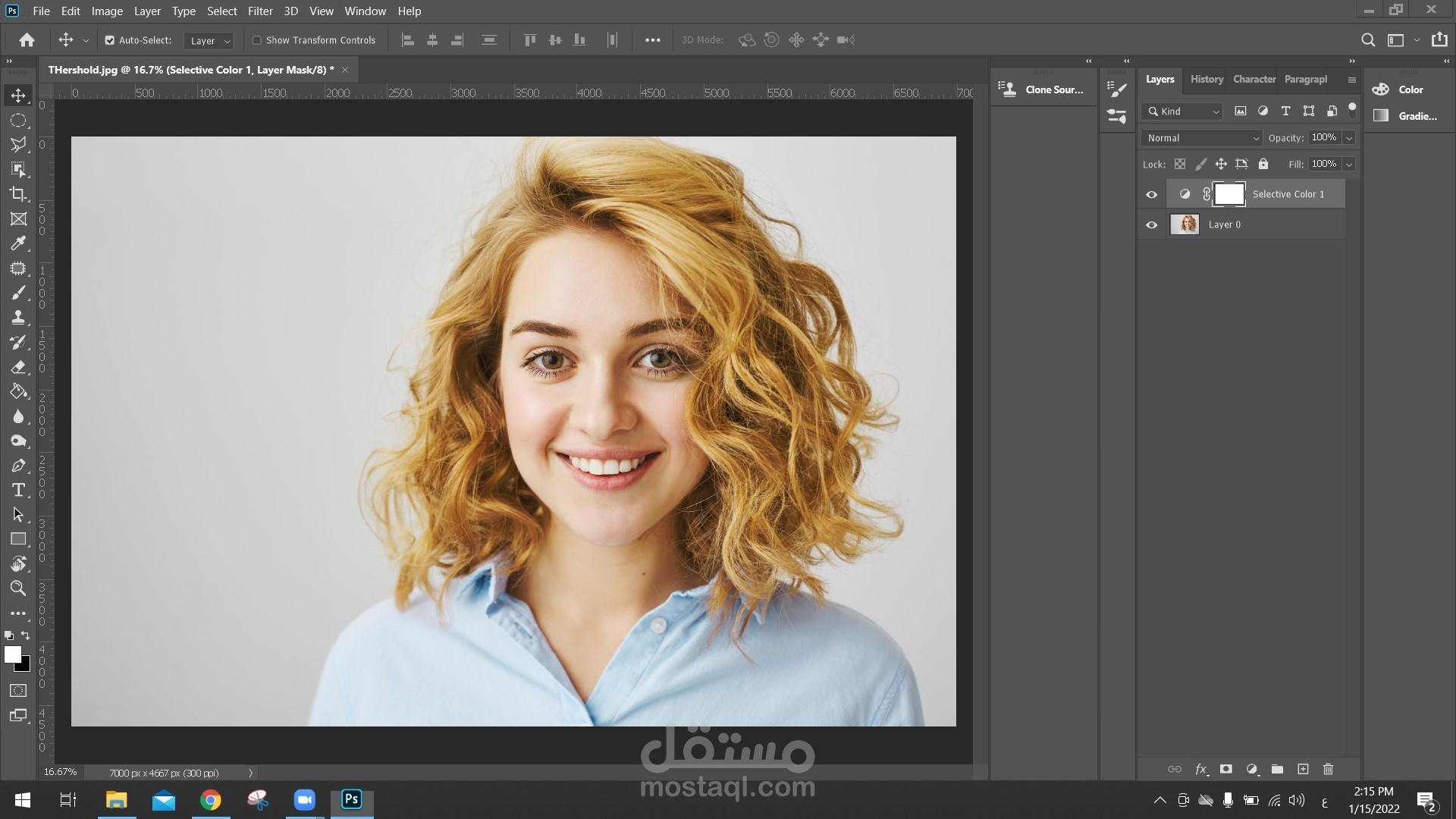Uncheck the Auto-Select checkbox
The height and width of the screenshot is (819, 1456).
tap(110, 40)
